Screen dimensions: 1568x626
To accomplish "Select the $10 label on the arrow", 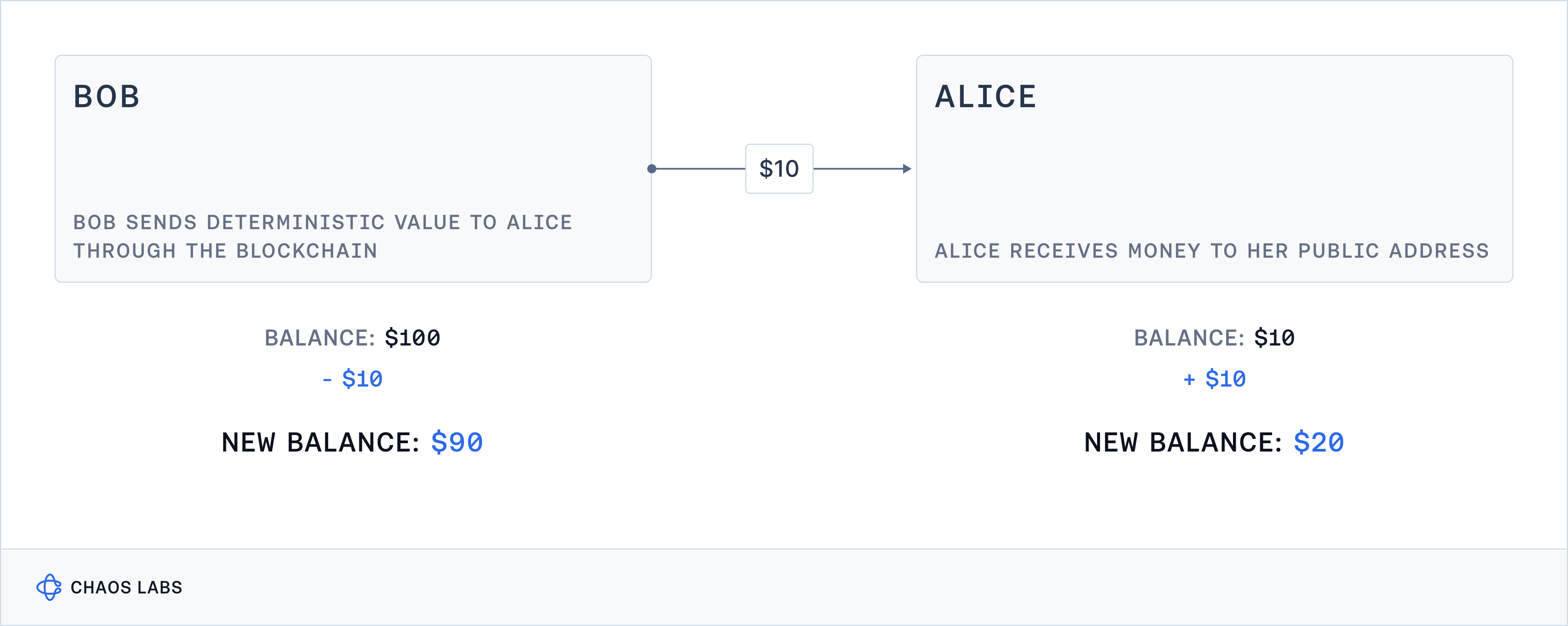I will [779, 169].
